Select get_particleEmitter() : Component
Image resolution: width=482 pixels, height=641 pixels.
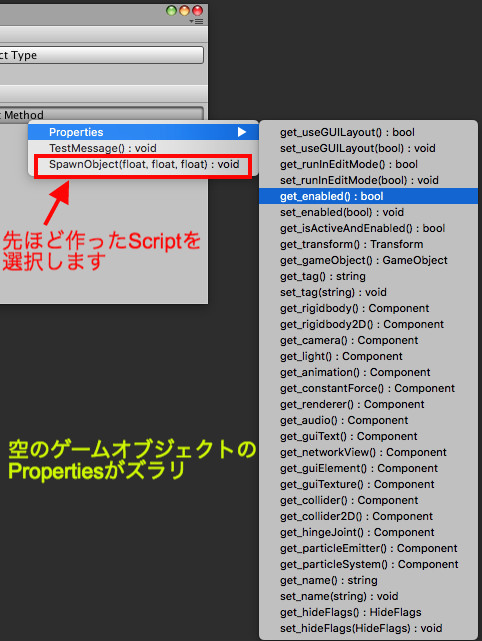click(368, 548)
